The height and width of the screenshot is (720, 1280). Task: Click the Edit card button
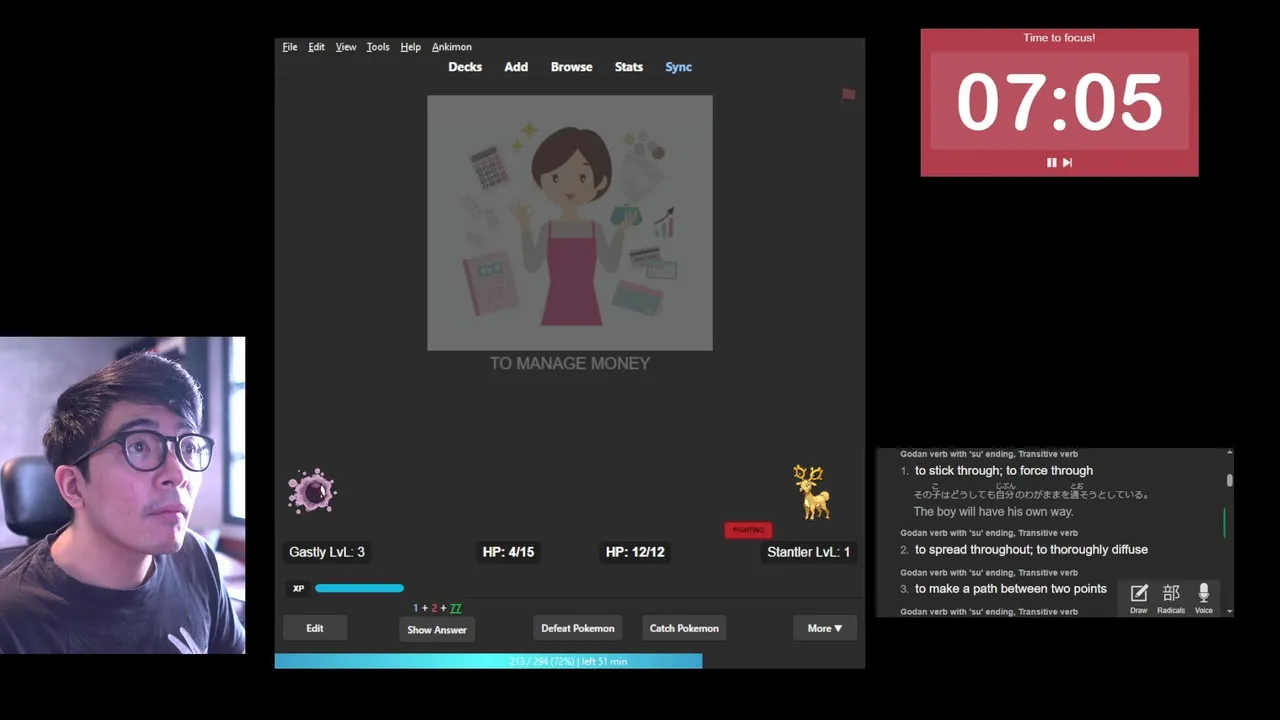point(315,628)
